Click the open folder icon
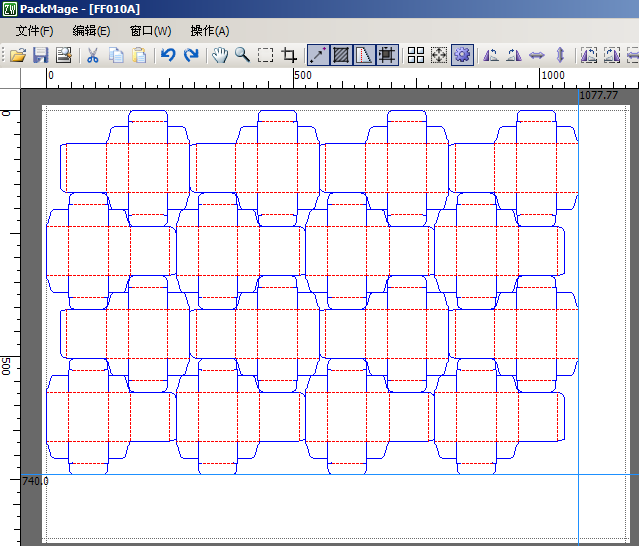 [18, 55]
